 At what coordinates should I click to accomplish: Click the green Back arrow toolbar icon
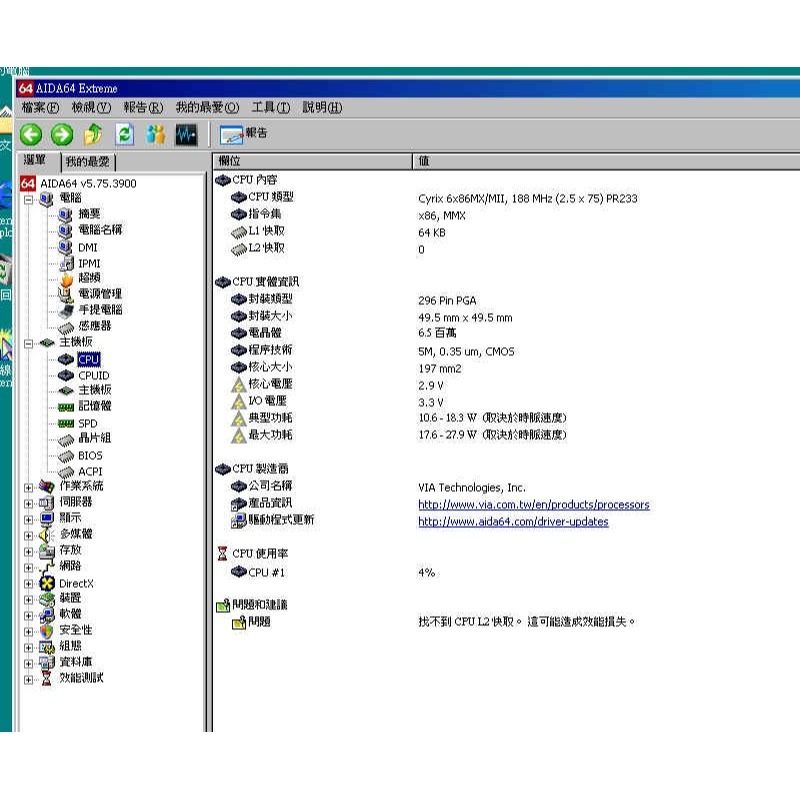31,135
